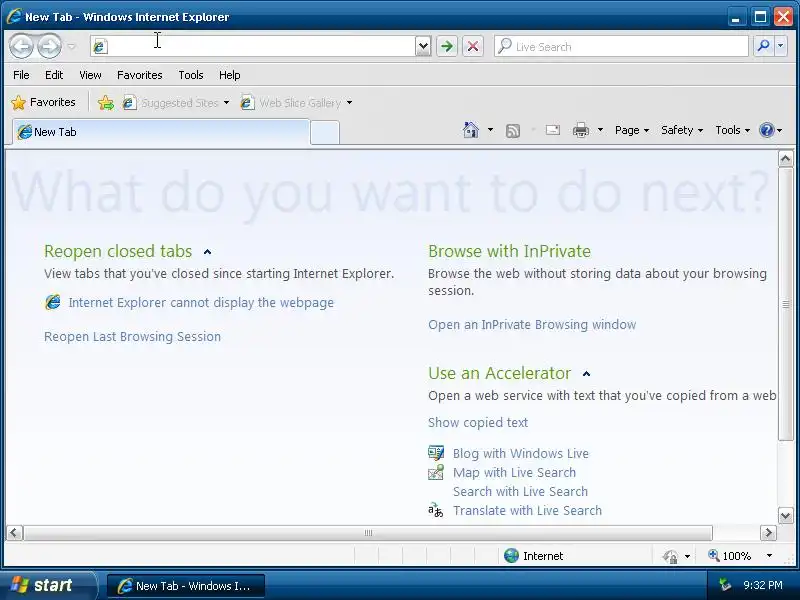Click Reopen Last Browsing Session link
This screenshot has height=600, width=800.
pos(133,337)
